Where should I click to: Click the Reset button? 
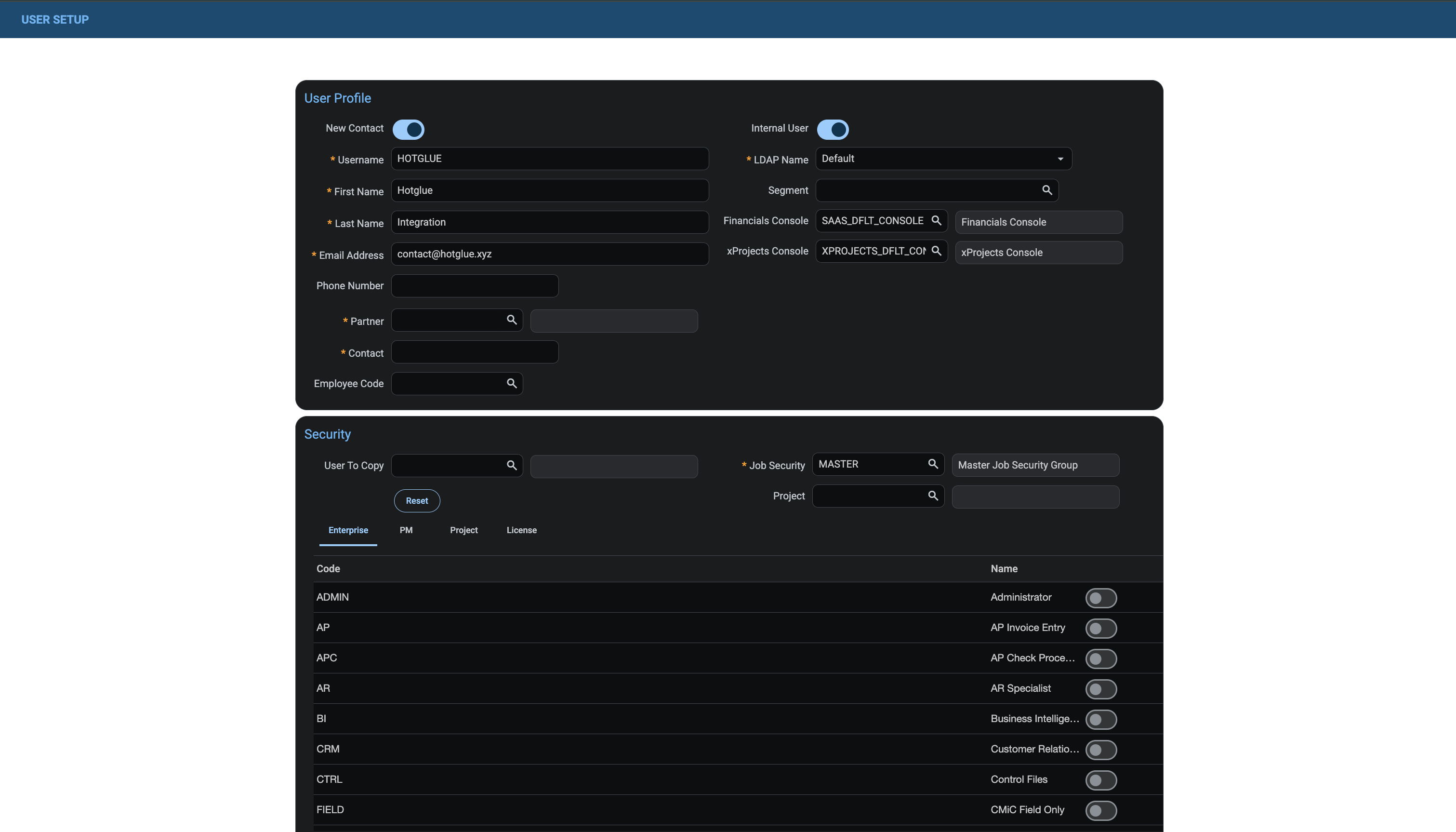pyautogui.click(x=417, y=500)
